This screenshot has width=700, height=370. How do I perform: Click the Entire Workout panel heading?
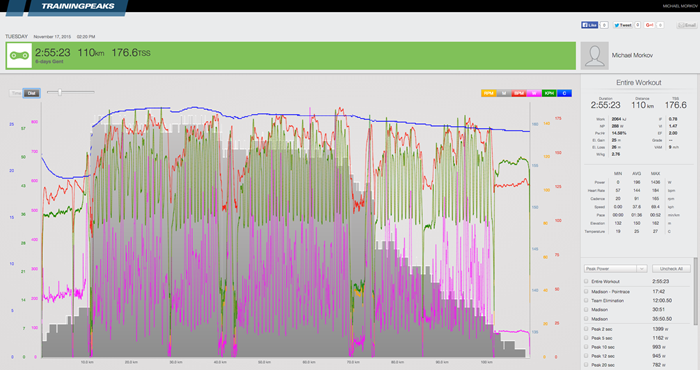(639, 83)
